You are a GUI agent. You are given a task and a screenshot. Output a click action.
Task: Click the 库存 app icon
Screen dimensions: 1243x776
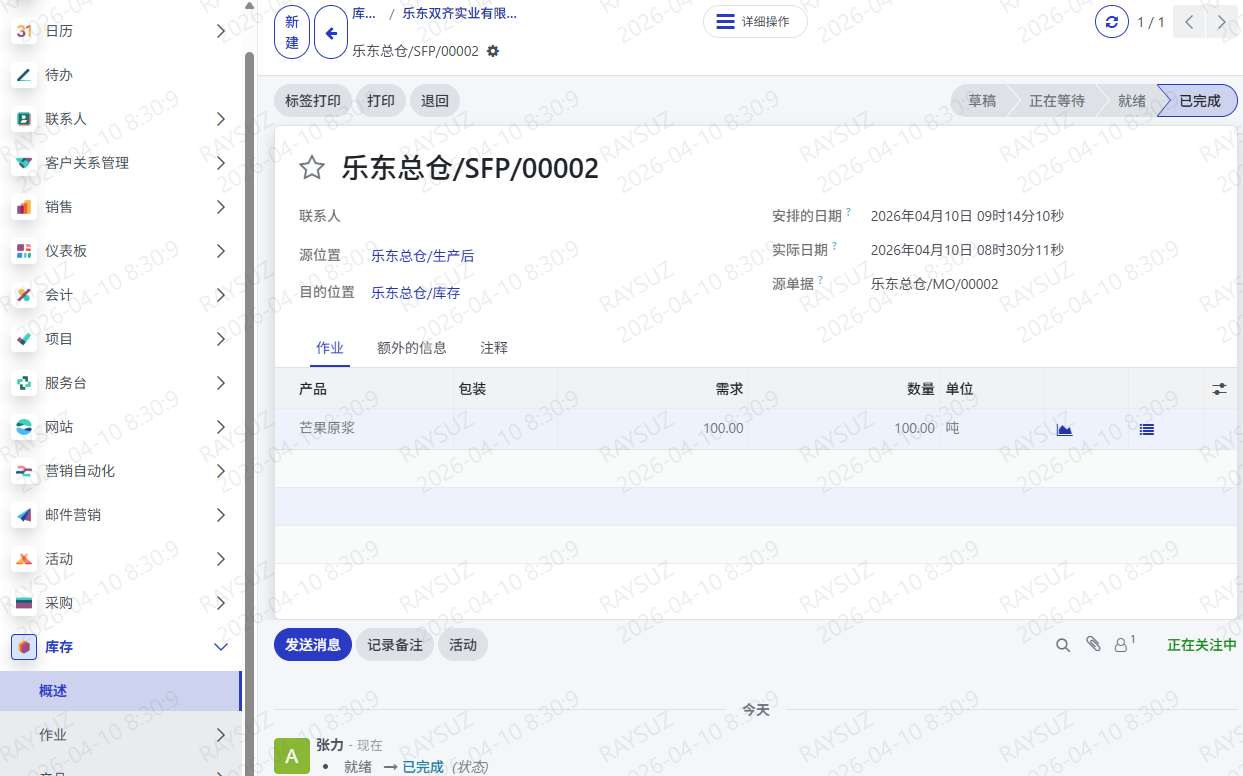click(24, 647)
